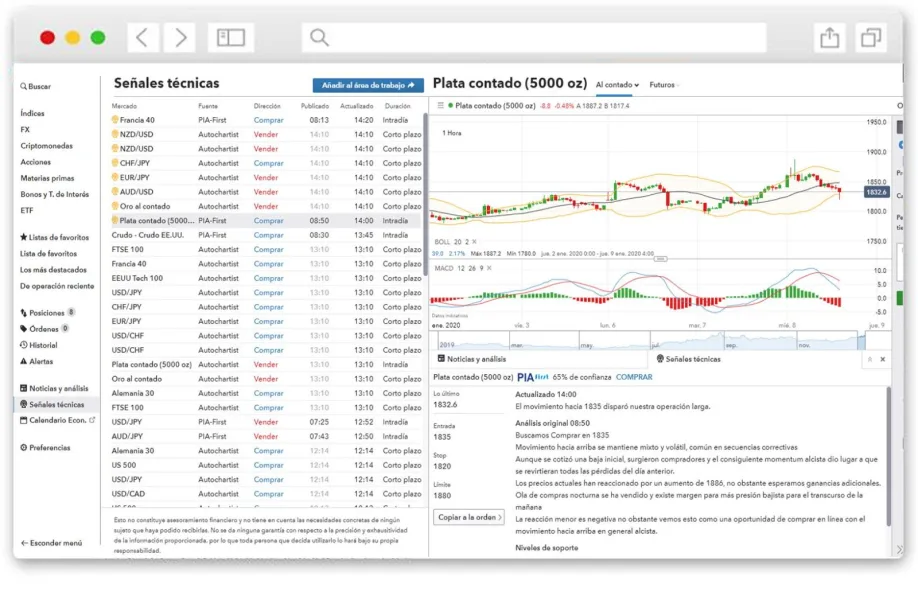Screen dimensions: 918x600
Task: Open Materias primas category
Action: pyautogui.click(x=47, y=178)
